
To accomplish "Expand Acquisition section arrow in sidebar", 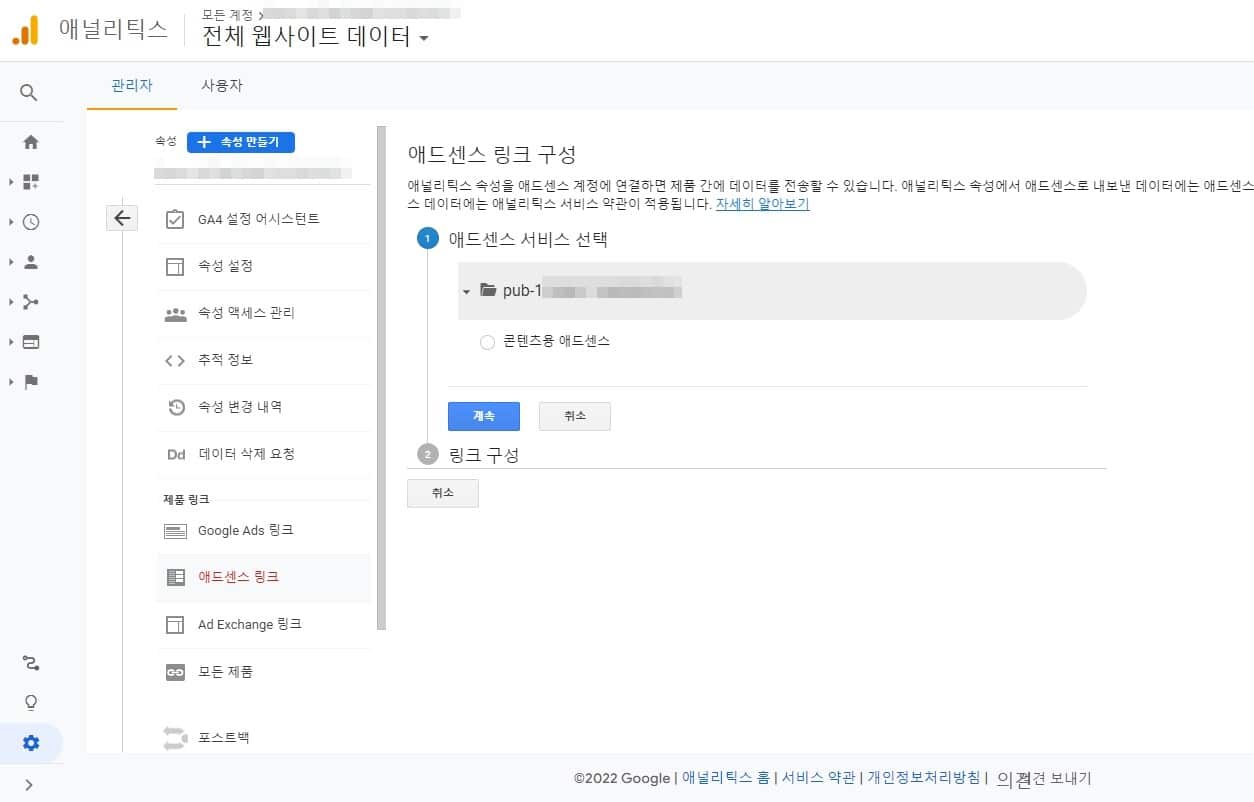I will pyautogui.click(x=10, y=302).
